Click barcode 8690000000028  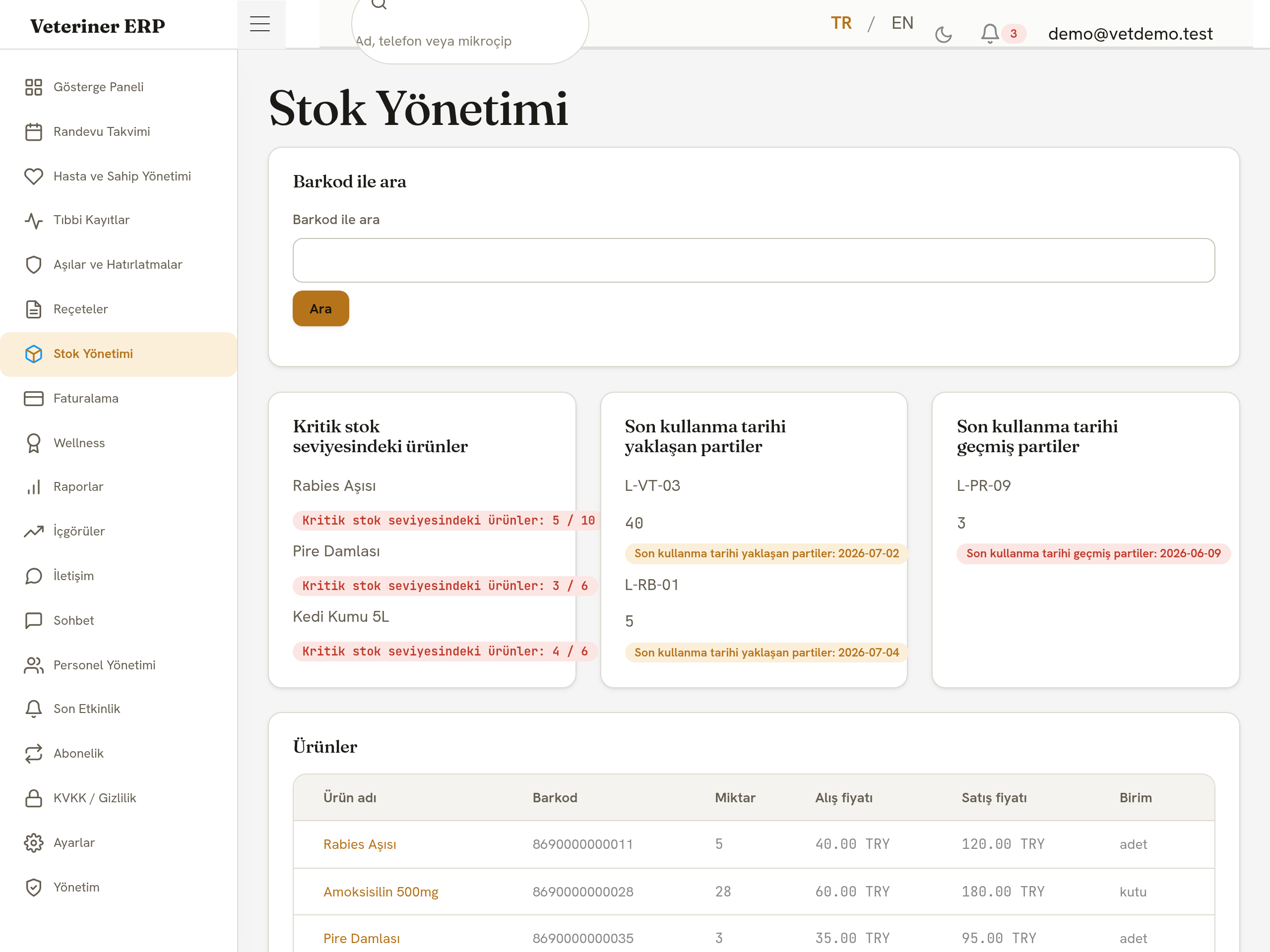click(x=582, y=892)
